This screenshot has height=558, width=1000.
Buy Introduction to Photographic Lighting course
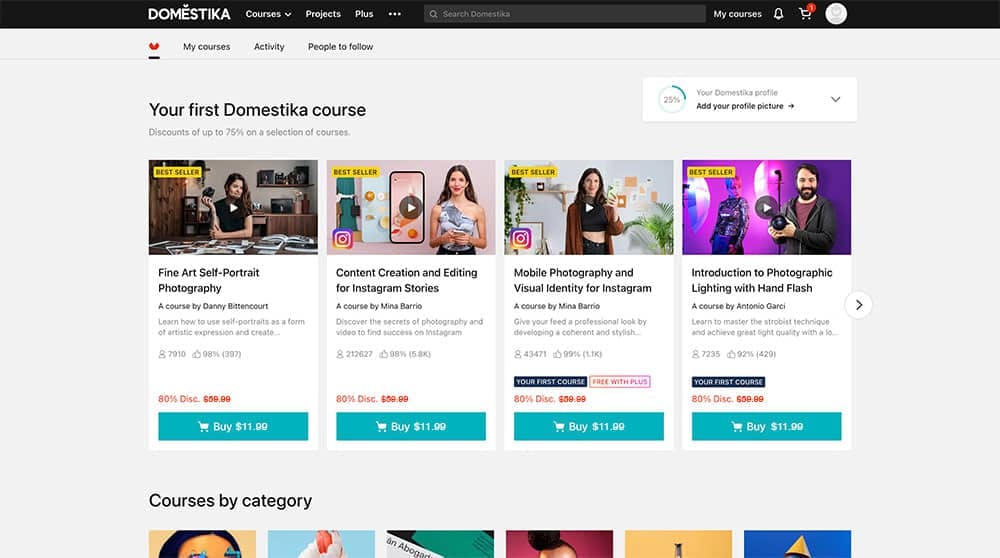[x=767, y=426]
